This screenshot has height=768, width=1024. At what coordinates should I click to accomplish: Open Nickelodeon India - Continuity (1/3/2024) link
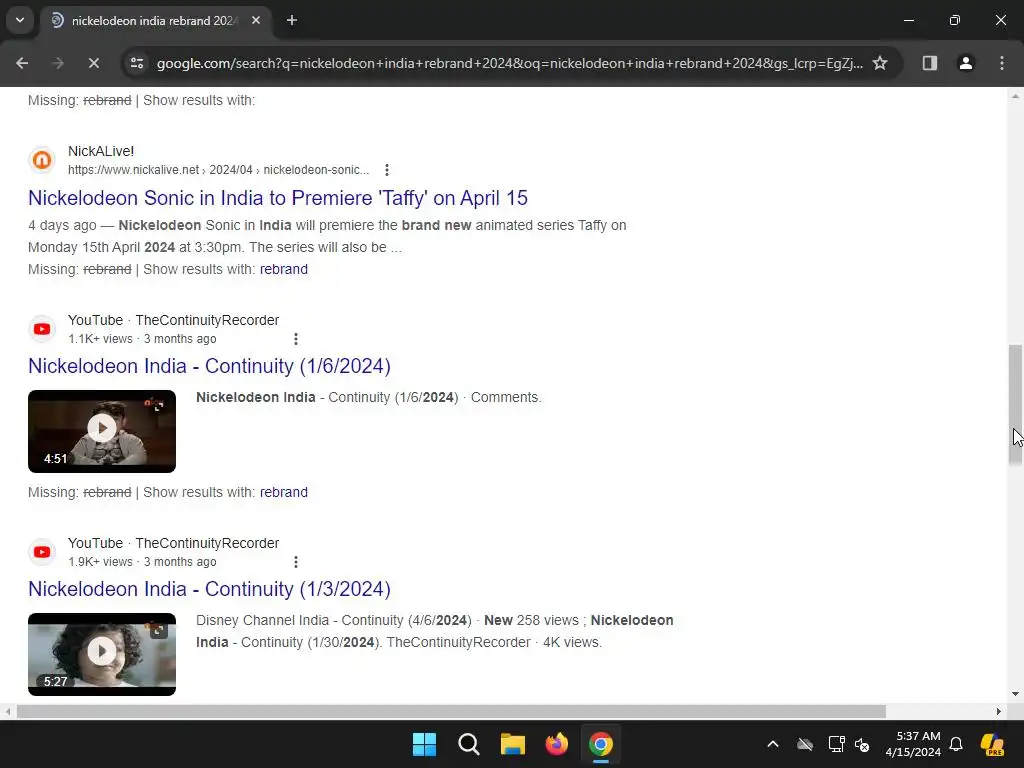[209, 588]
